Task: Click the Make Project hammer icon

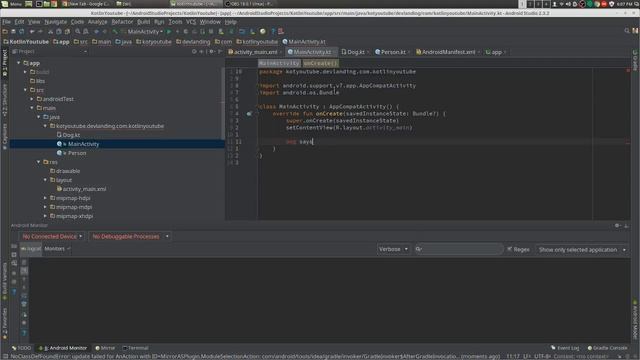Action: [x=115, y=31]
